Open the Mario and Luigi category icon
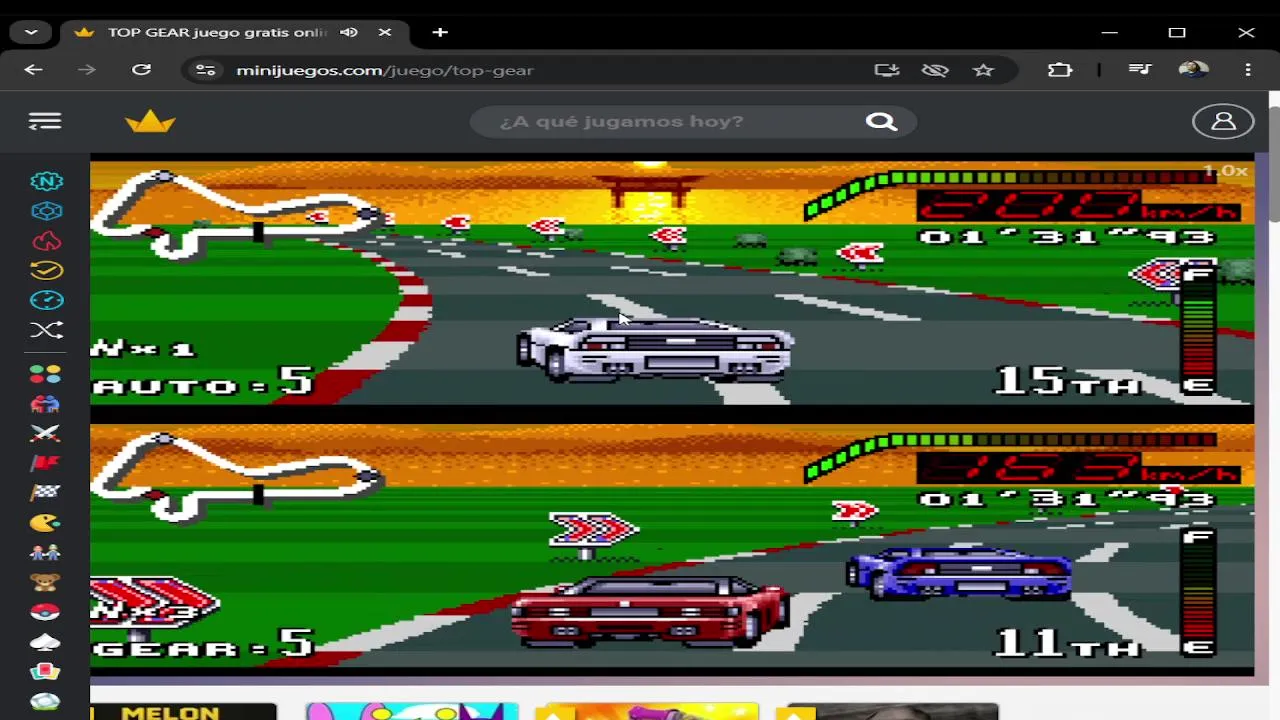Image resolution: width=1280 pixels, height=720 pixels. [45, 552]
